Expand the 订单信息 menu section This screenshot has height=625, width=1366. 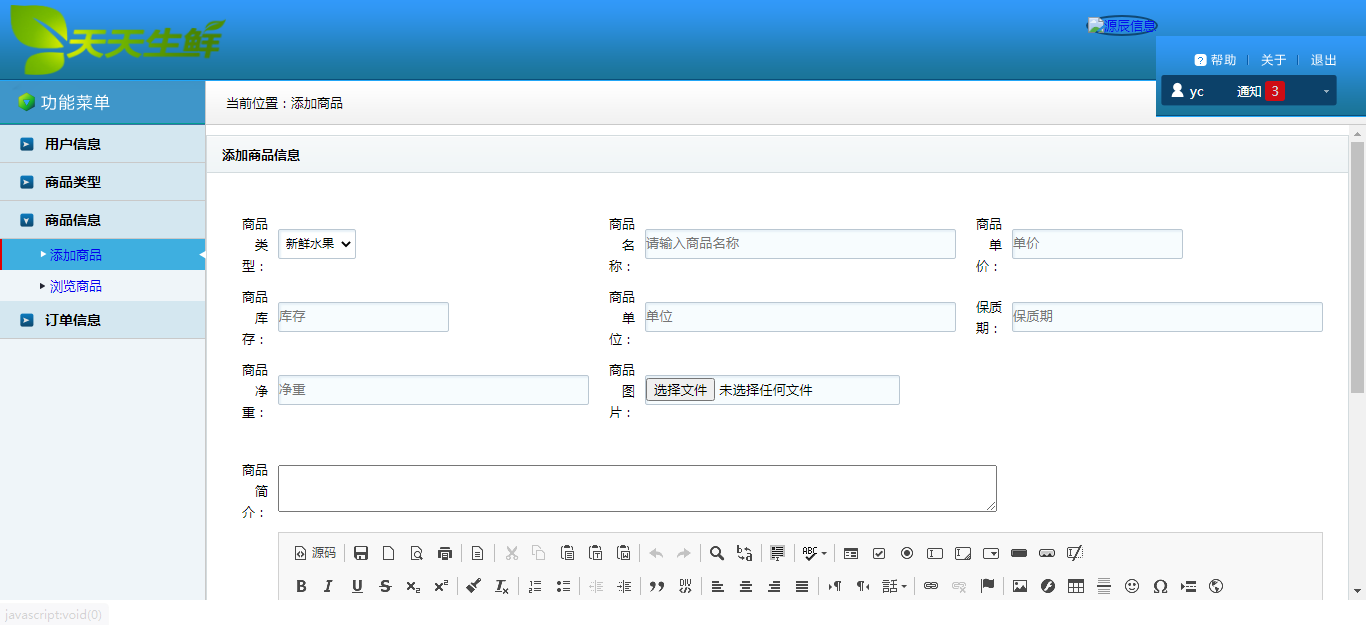click(72, 320)
